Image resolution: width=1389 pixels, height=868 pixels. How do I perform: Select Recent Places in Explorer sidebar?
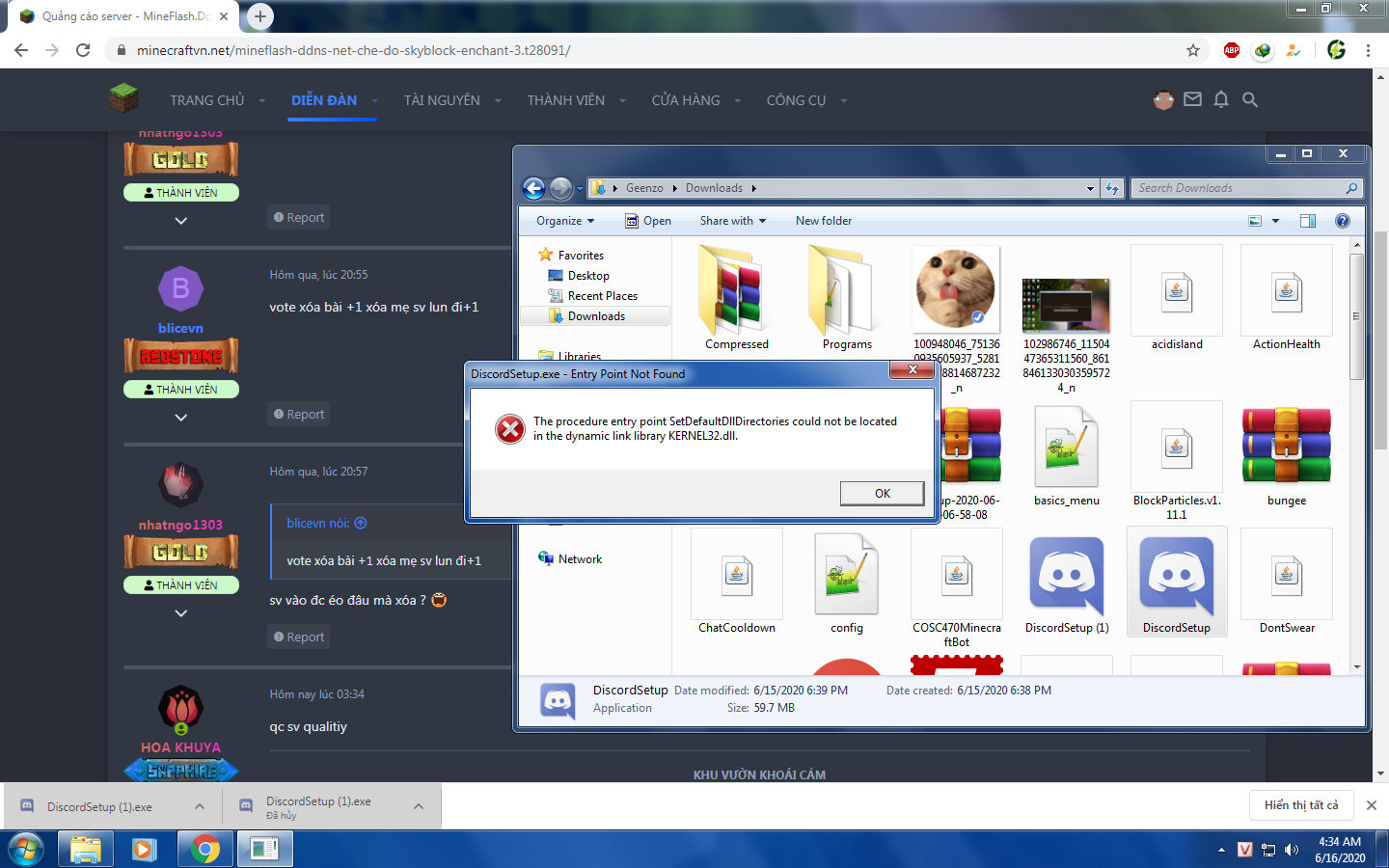593,296
